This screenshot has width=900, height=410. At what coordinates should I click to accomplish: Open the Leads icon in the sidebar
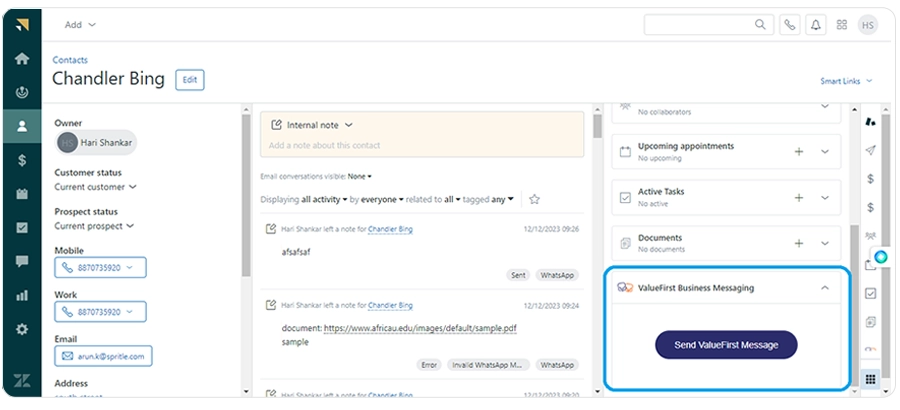click(22, 92)
